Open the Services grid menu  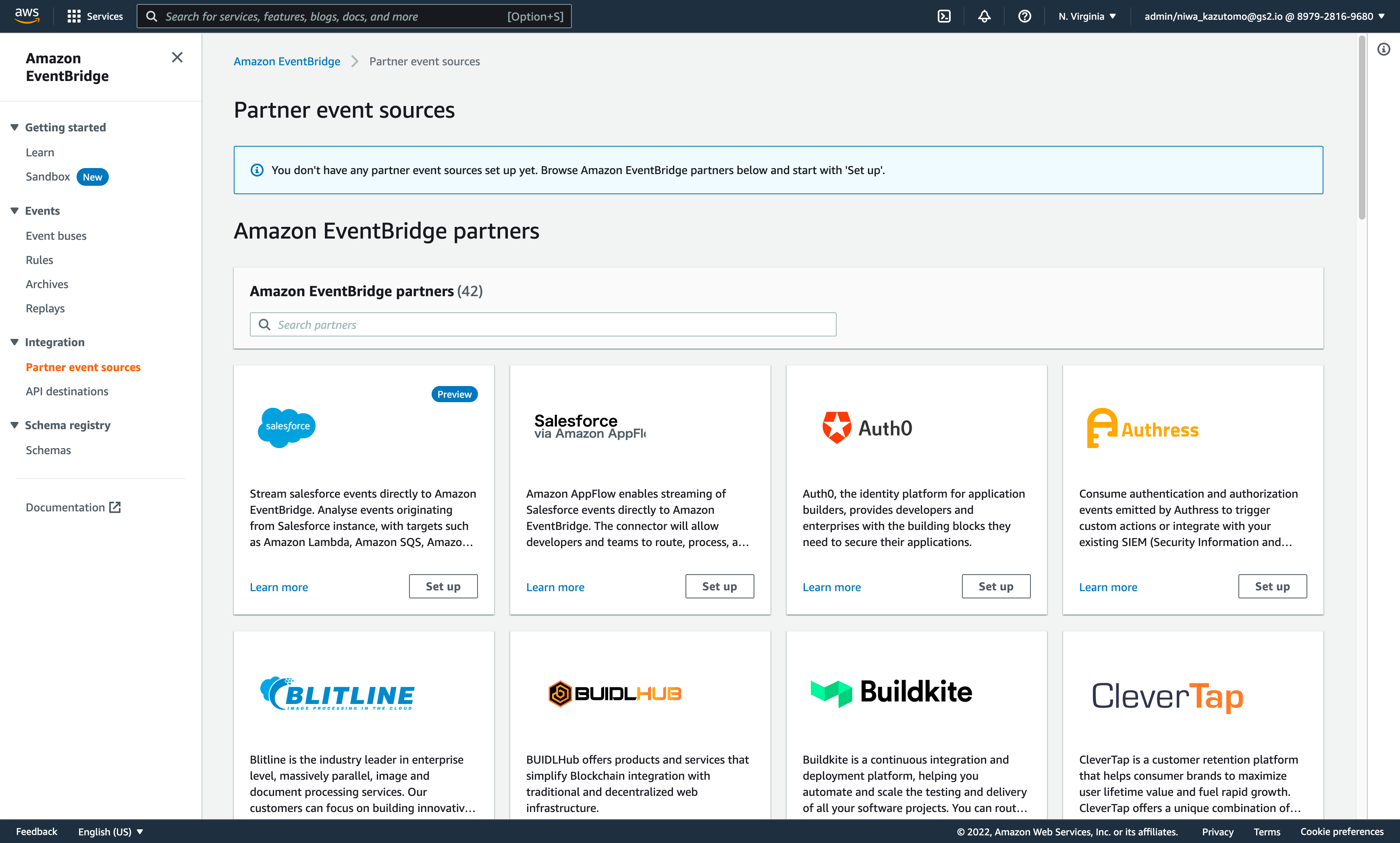click(x=95, y=17)
